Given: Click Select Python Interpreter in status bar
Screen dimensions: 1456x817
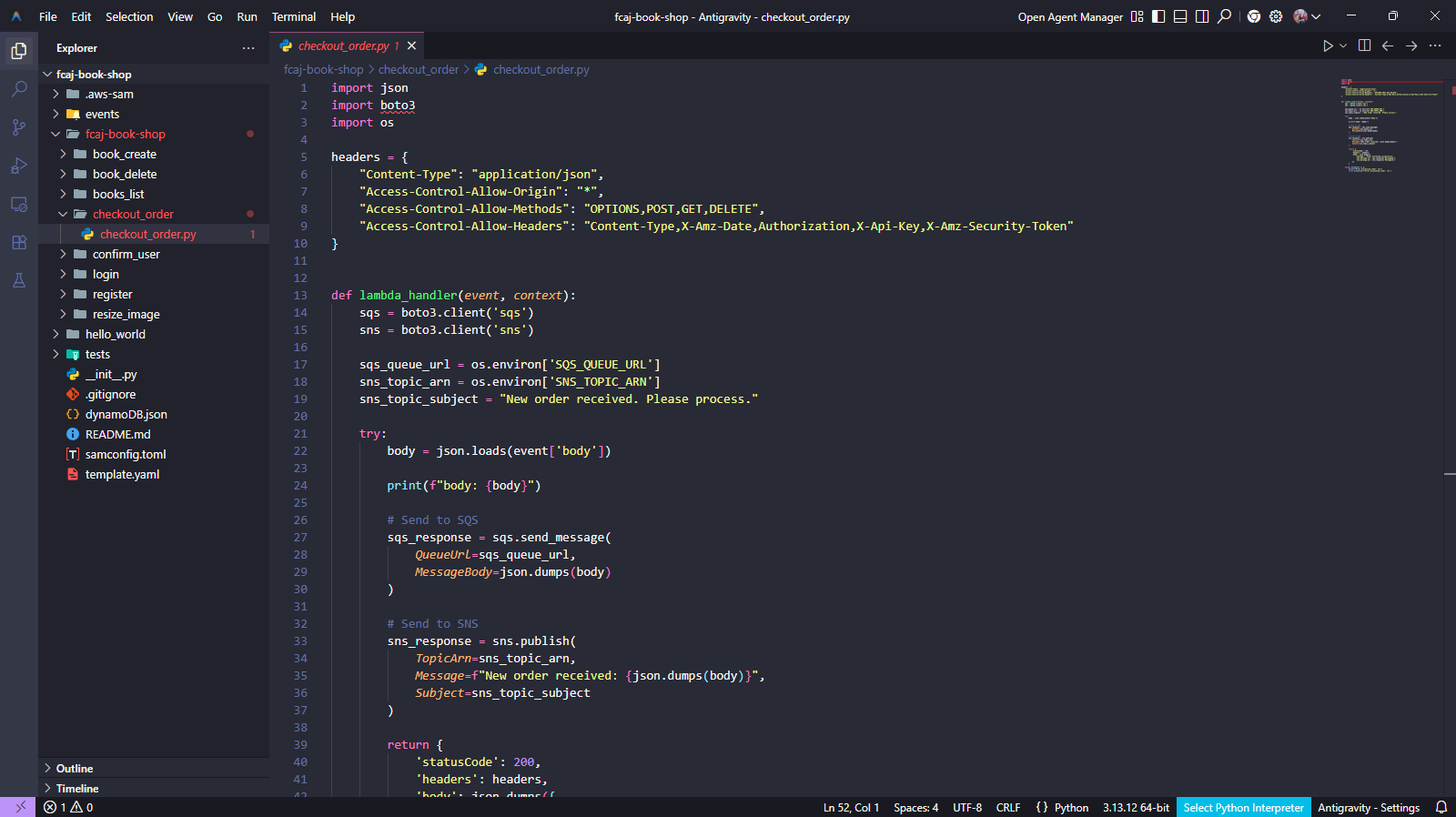Looking at the screenshot, I should (x=1243, y=807).
